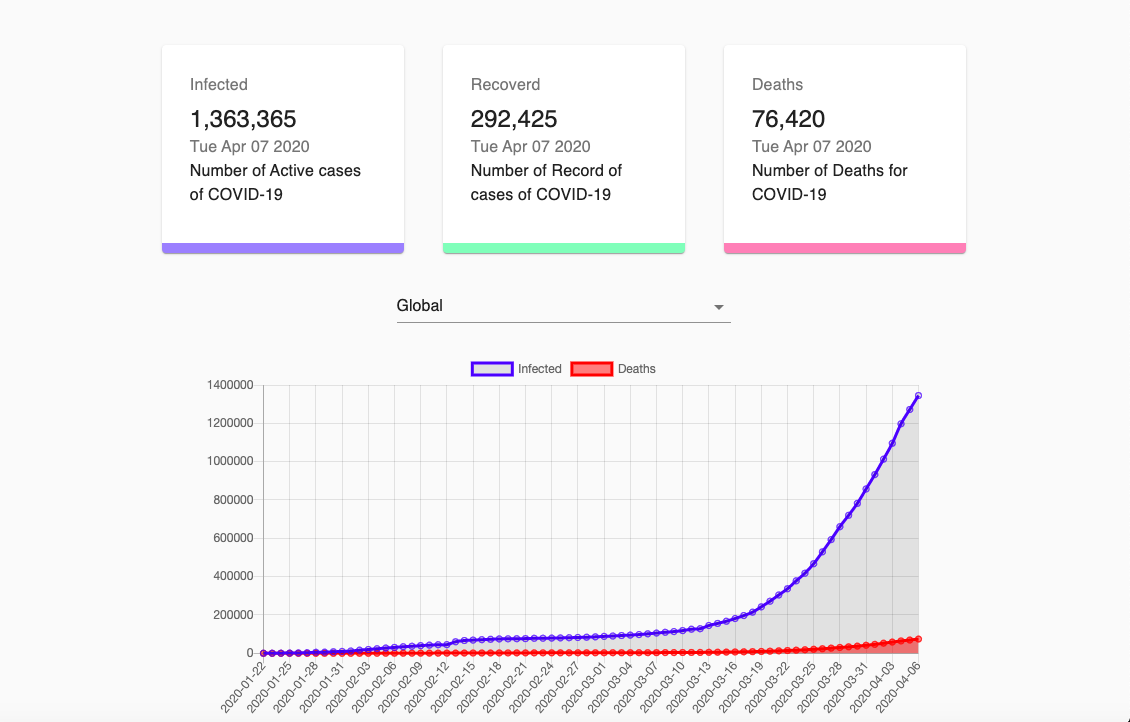Click the dropdown arrow beside Global

point(718,307)
